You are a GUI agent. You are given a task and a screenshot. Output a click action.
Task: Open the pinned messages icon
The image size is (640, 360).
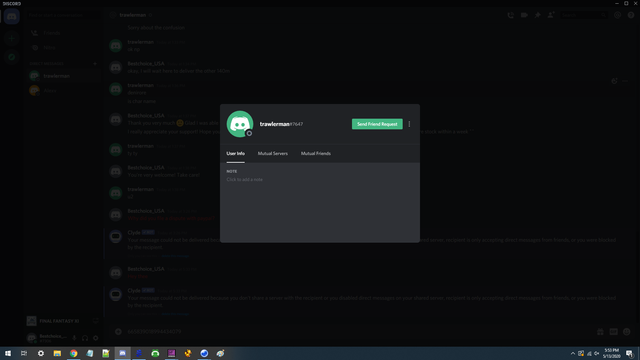[538, 15]
